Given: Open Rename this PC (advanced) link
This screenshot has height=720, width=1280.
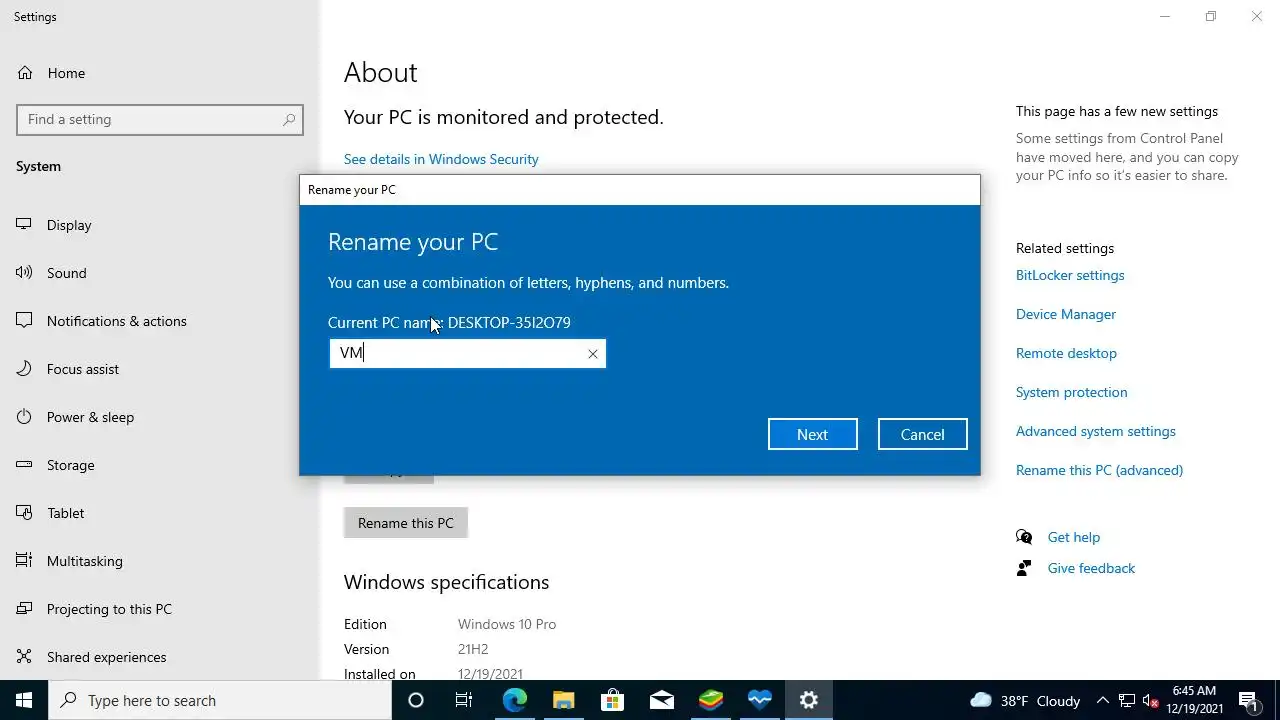Looking at the screenshot, I should click(x=1099, y=470).
